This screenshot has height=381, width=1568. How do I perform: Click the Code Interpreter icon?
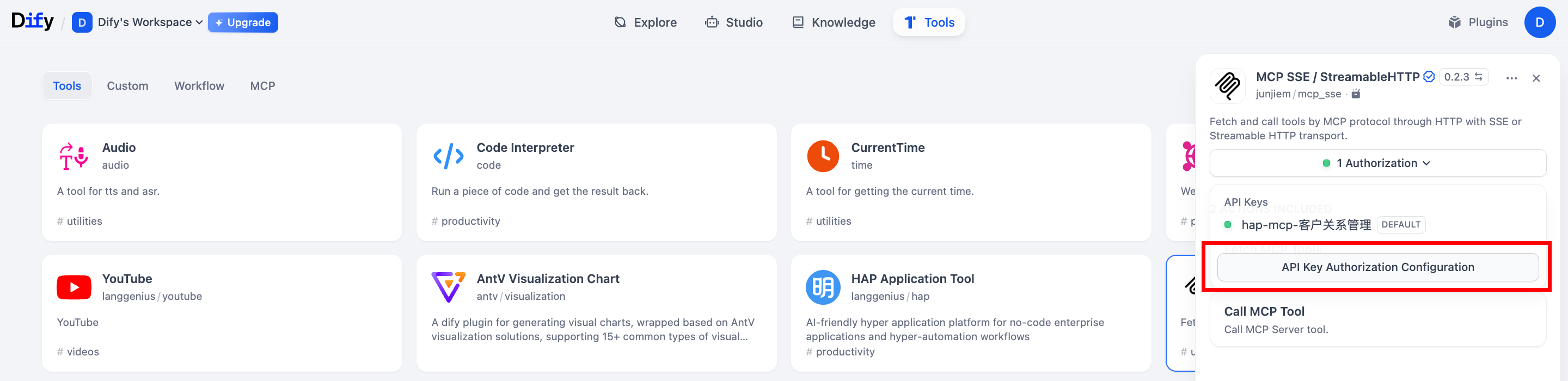pos(448,156)
